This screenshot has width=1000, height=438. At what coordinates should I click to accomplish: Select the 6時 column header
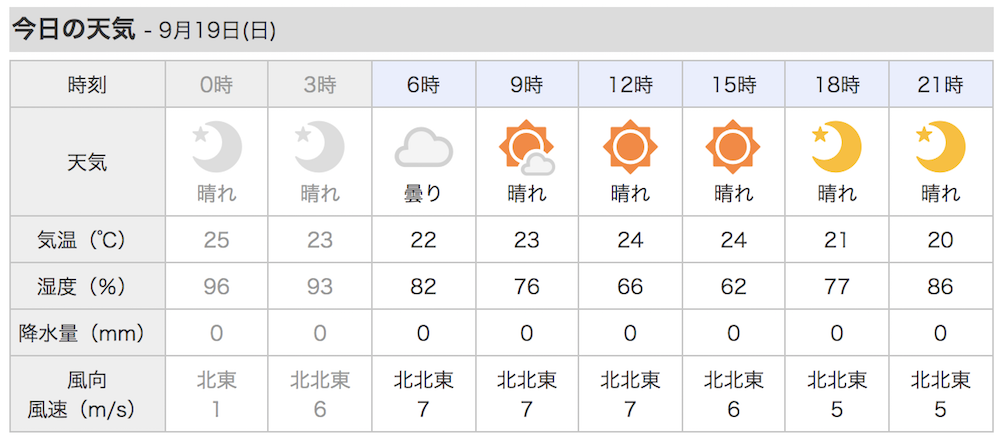[x=423, y=84]
